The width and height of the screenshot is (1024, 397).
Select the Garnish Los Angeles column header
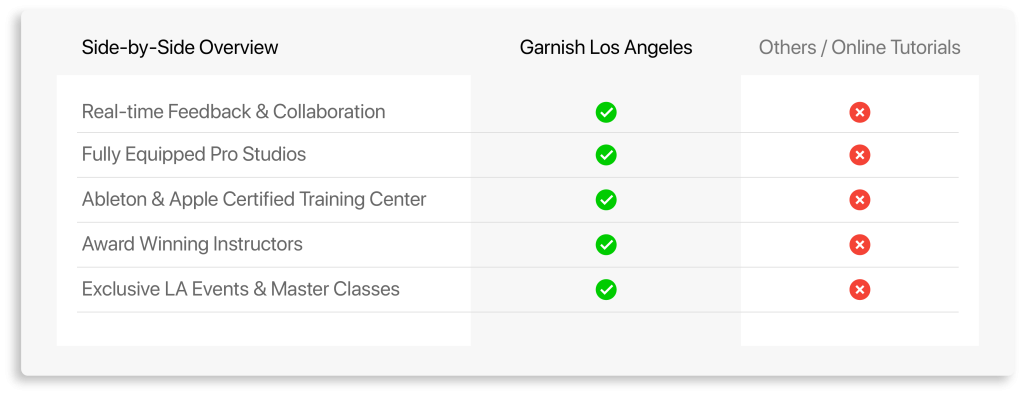pos(606,48)
